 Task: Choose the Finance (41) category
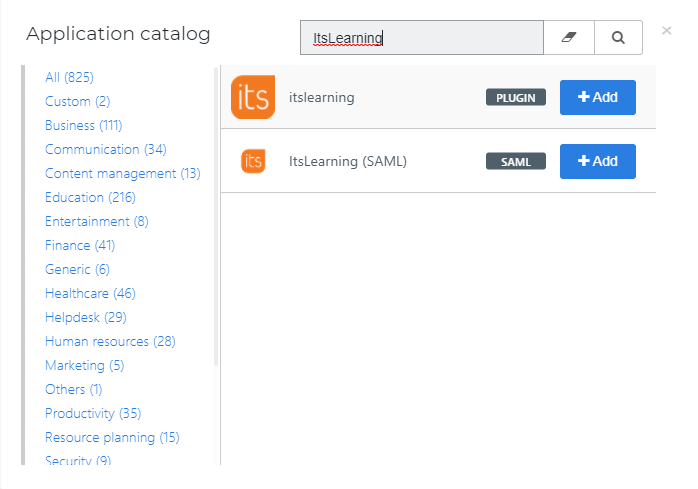coord(80,246)
